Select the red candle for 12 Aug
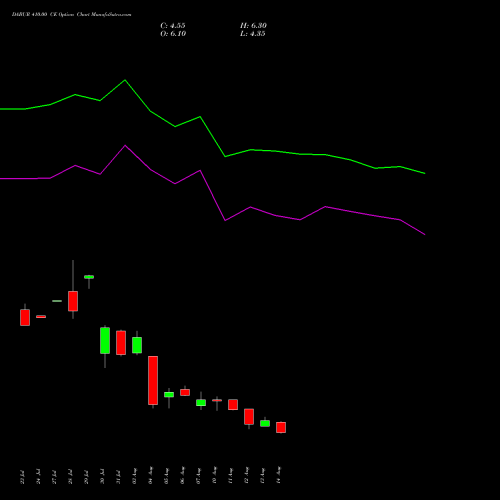Viewport: 500px width, 500px height. [x=249, y=417]
